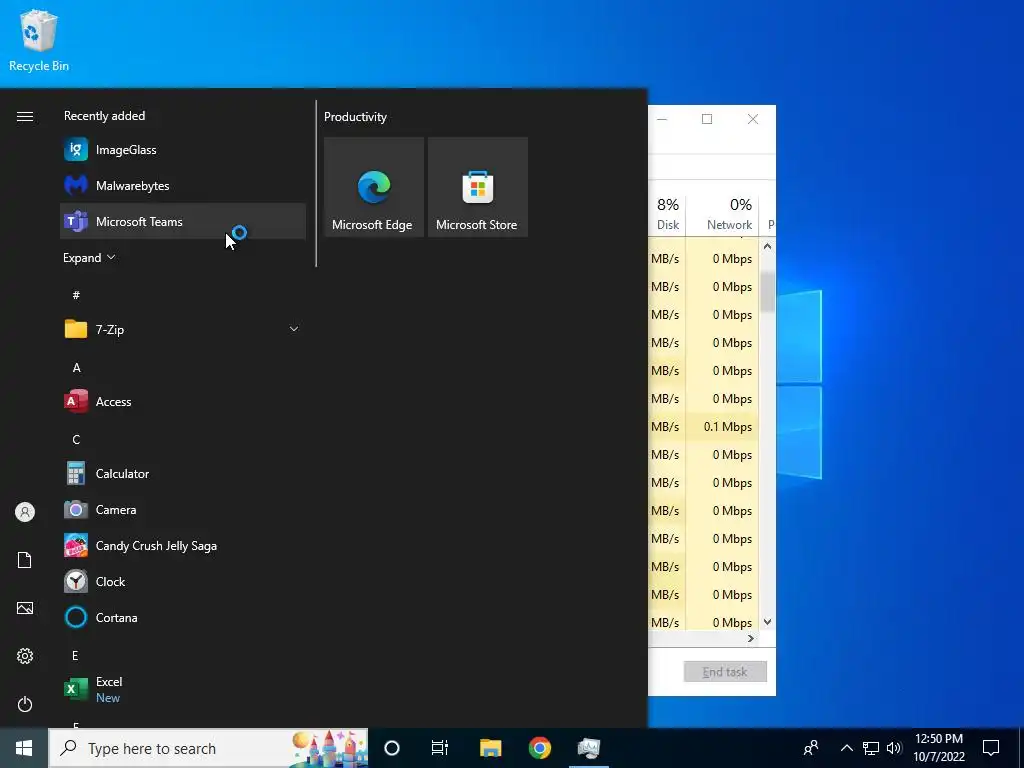Click the A letter header in app list
1024x768 pixels.
click(76, 368)
